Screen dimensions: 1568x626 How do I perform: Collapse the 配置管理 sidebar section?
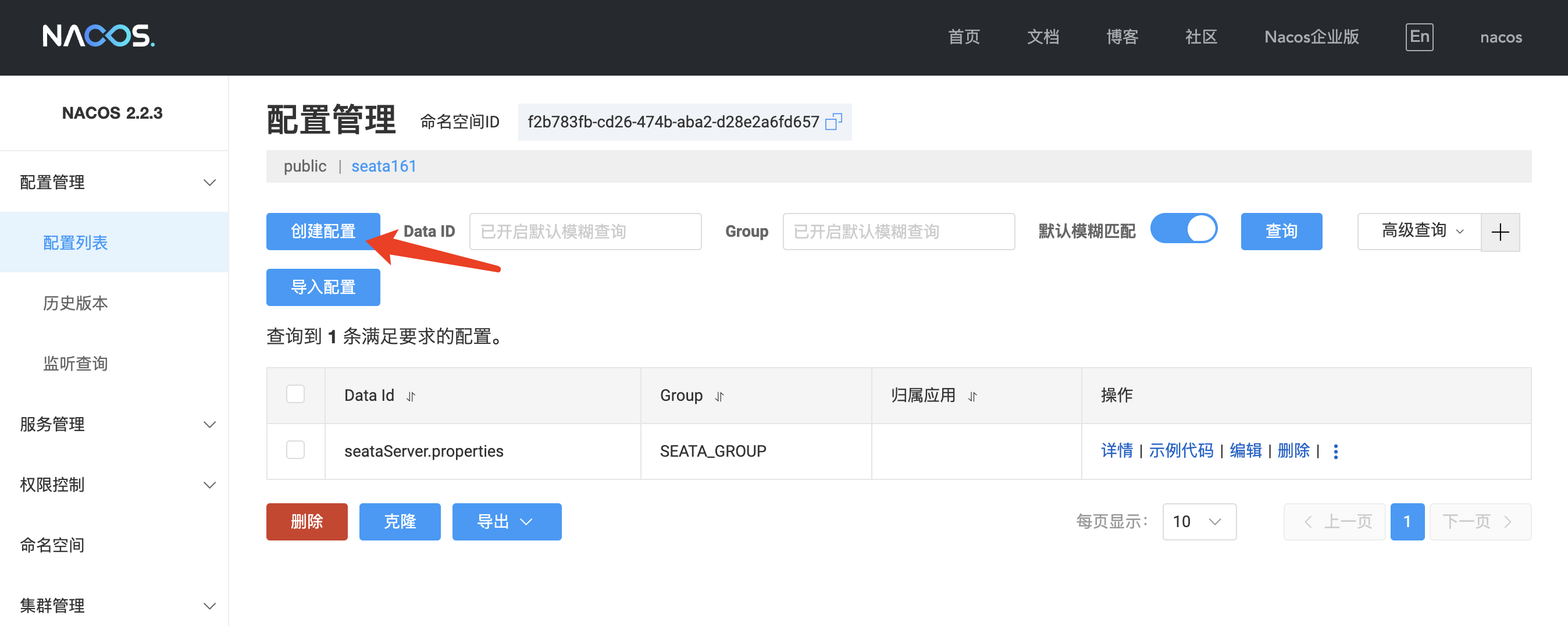(x=114, y=182)
